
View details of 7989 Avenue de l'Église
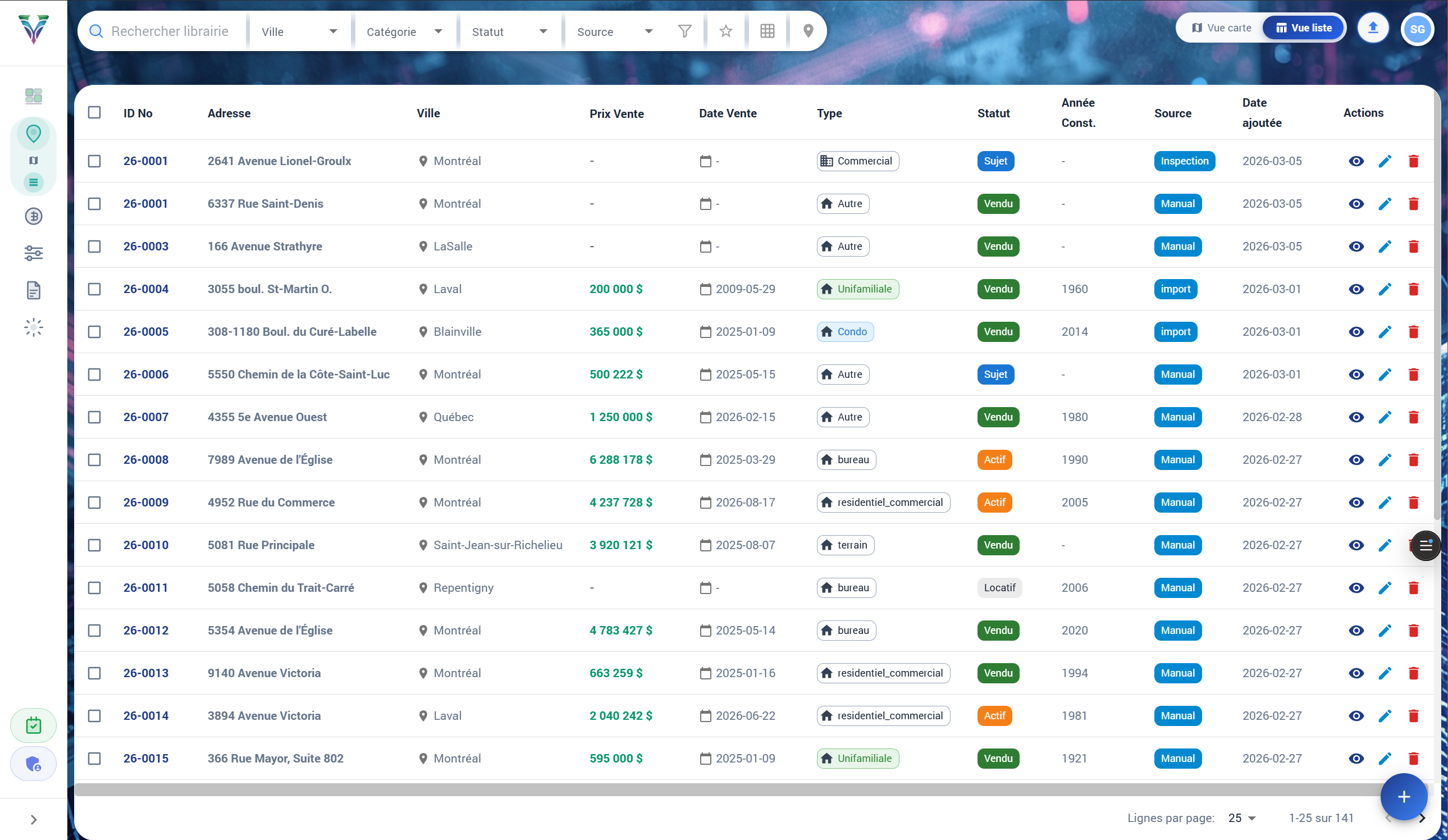tap(1356, 460)
